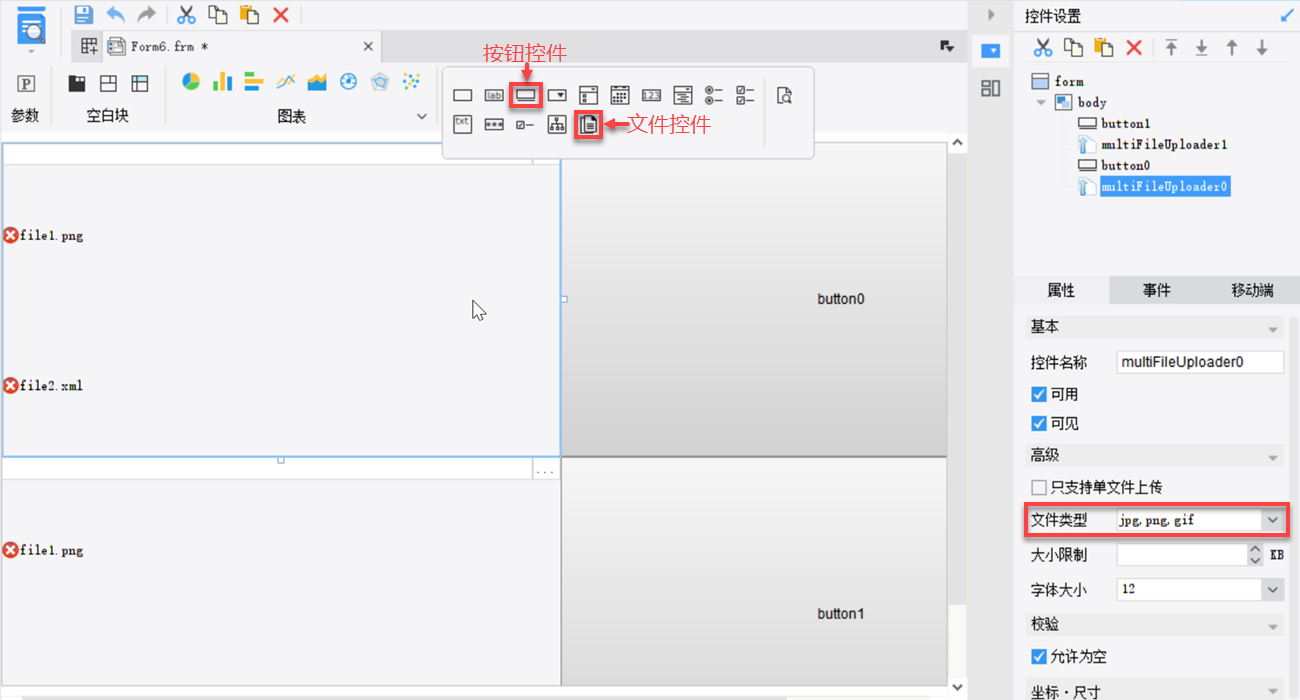Switch to the 属性 tab
This screenshot has width=1300, height=700.
[1061, 290]
